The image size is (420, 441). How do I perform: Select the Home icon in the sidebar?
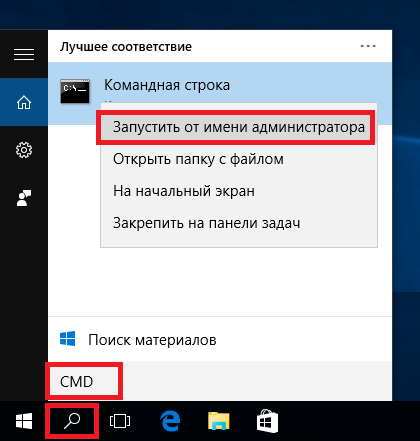pos(24,102)
